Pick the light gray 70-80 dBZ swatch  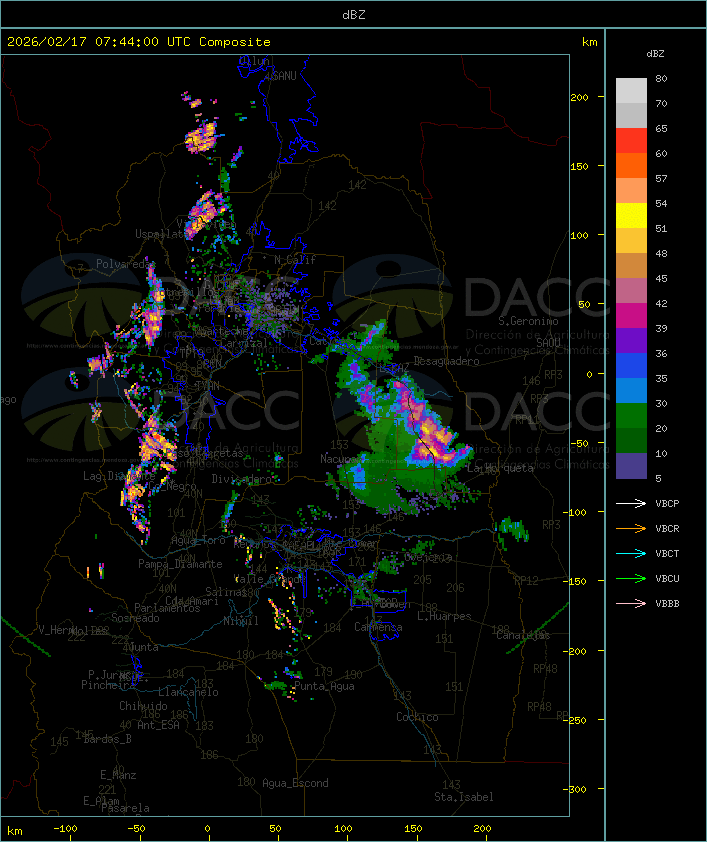[631, 90]
